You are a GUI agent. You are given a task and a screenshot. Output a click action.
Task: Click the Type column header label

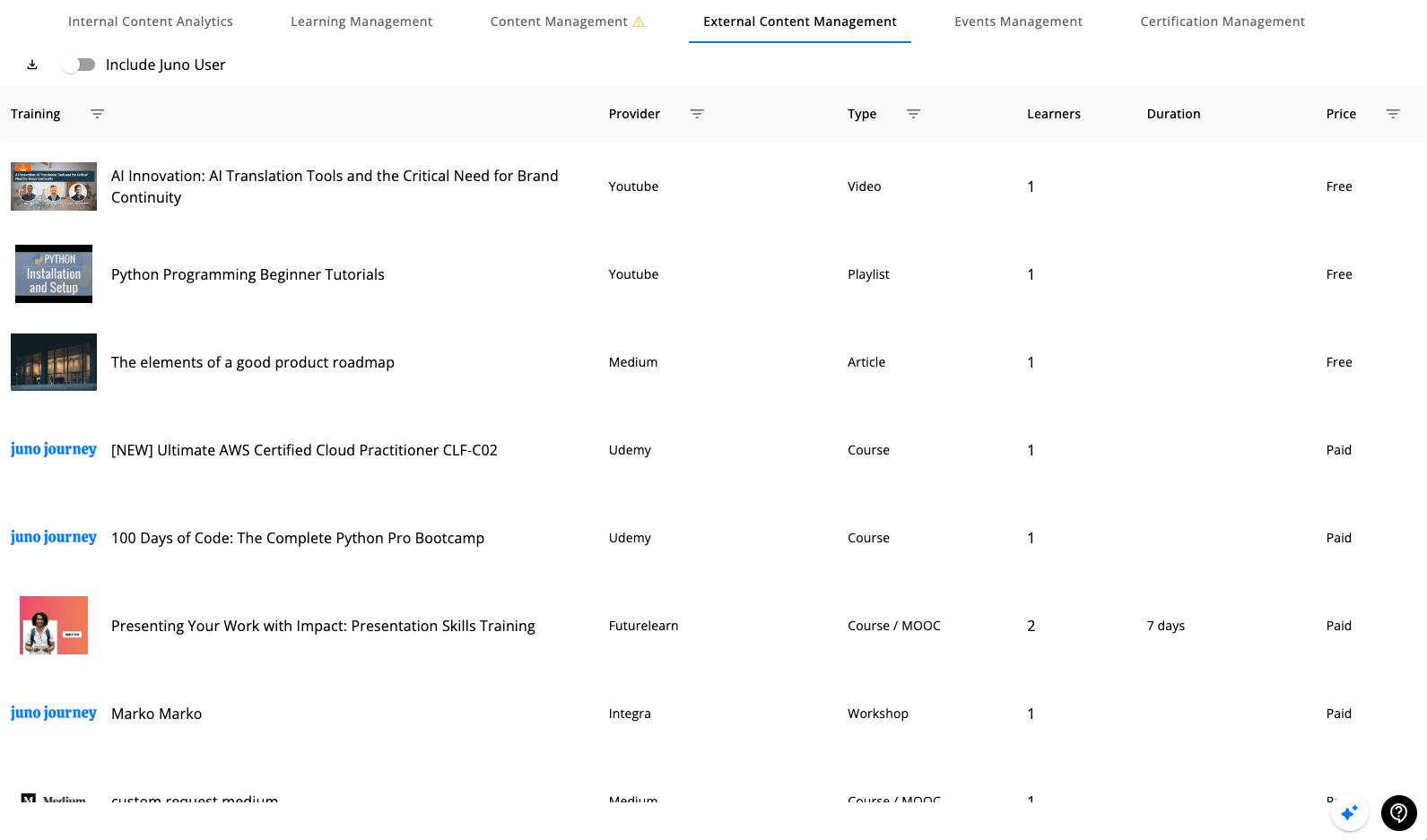click(x=862, y=114)
